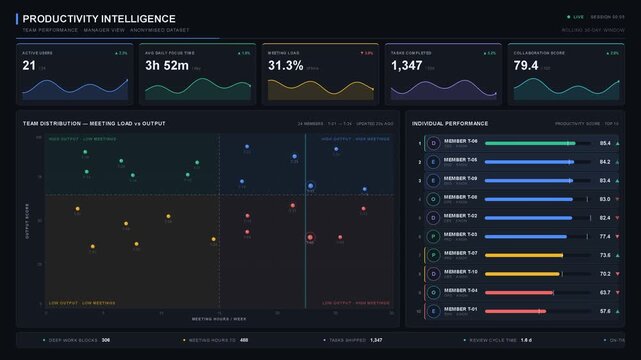Click the avatar of the member scoring 84.2
The height and width of the screenshot is (360, 641).
(433, 162)
